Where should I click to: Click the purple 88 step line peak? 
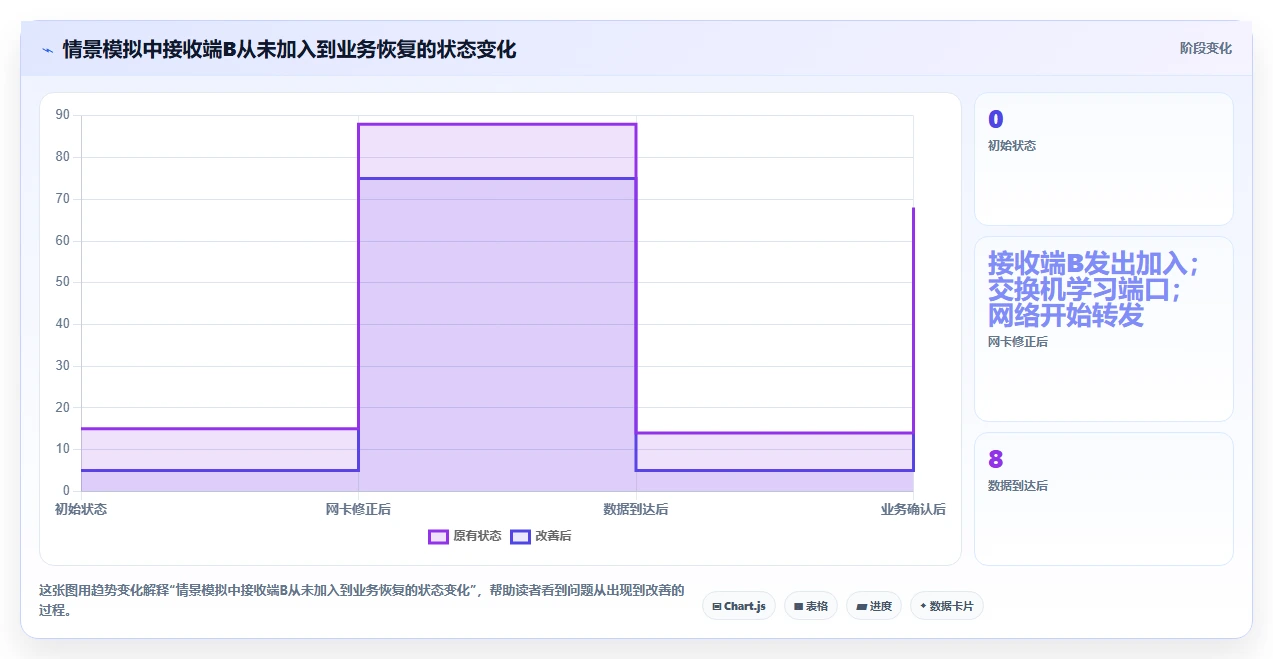pos(497,124)
